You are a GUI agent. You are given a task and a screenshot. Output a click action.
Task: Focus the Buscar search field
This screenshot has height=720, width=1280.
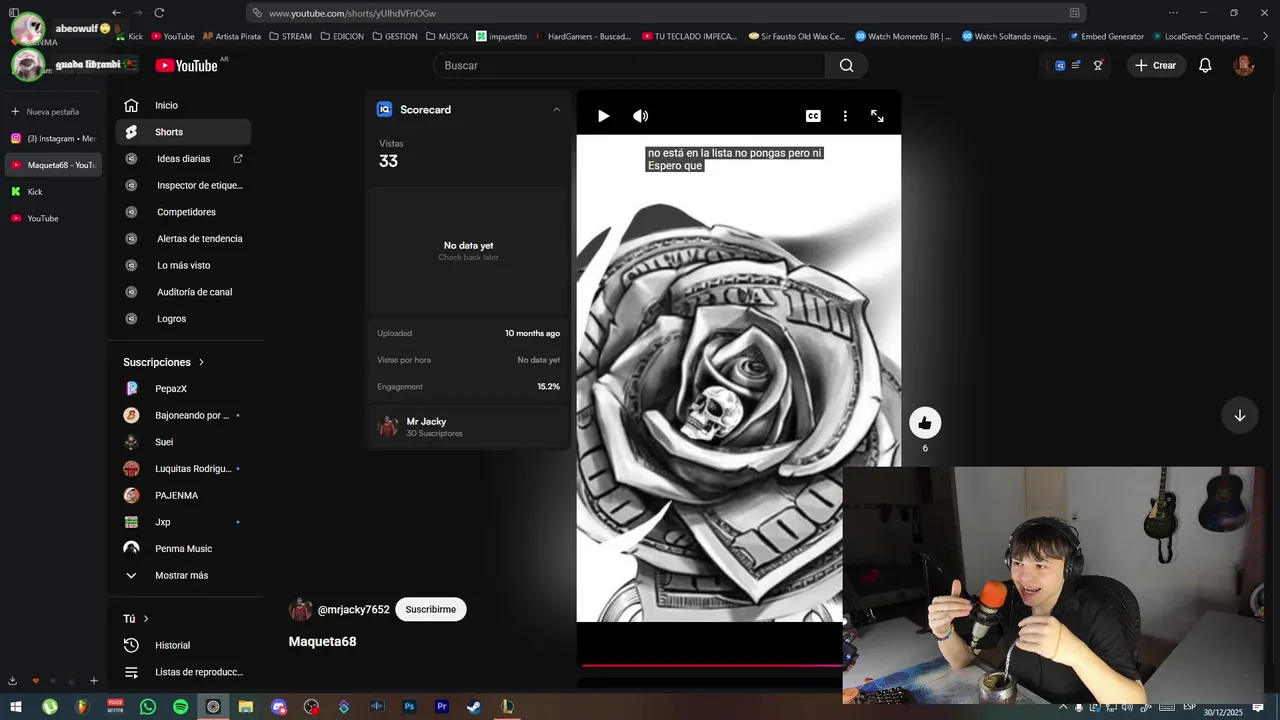[630, 65]
